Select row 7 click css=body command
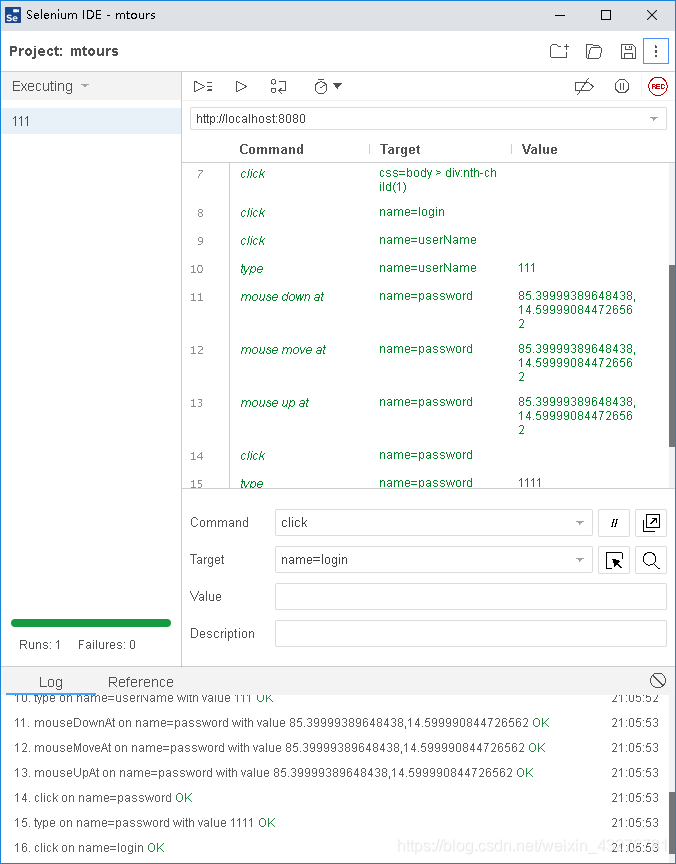Screen dimensions: 676x864 [x=425, y=181]
